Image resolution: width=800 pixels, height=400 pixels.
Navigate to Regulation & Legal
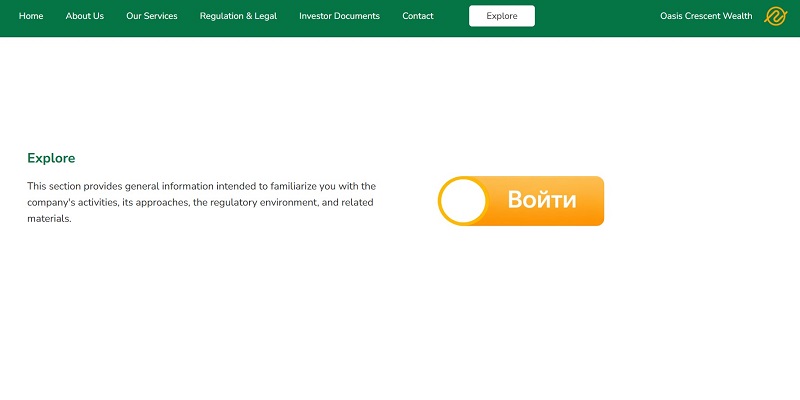tap(238, 16)
